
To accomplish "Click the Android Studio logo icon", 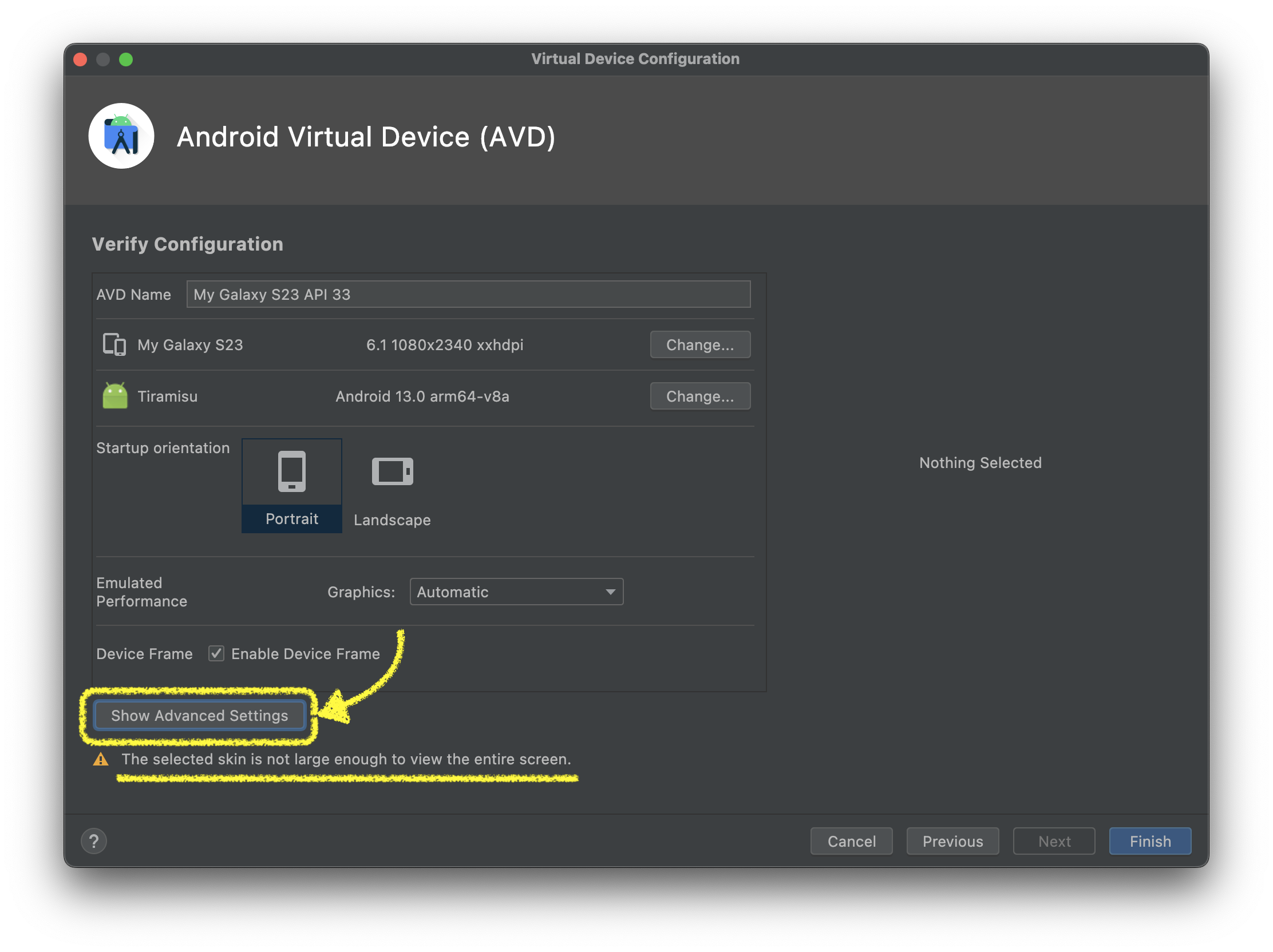I will (121, 136).
